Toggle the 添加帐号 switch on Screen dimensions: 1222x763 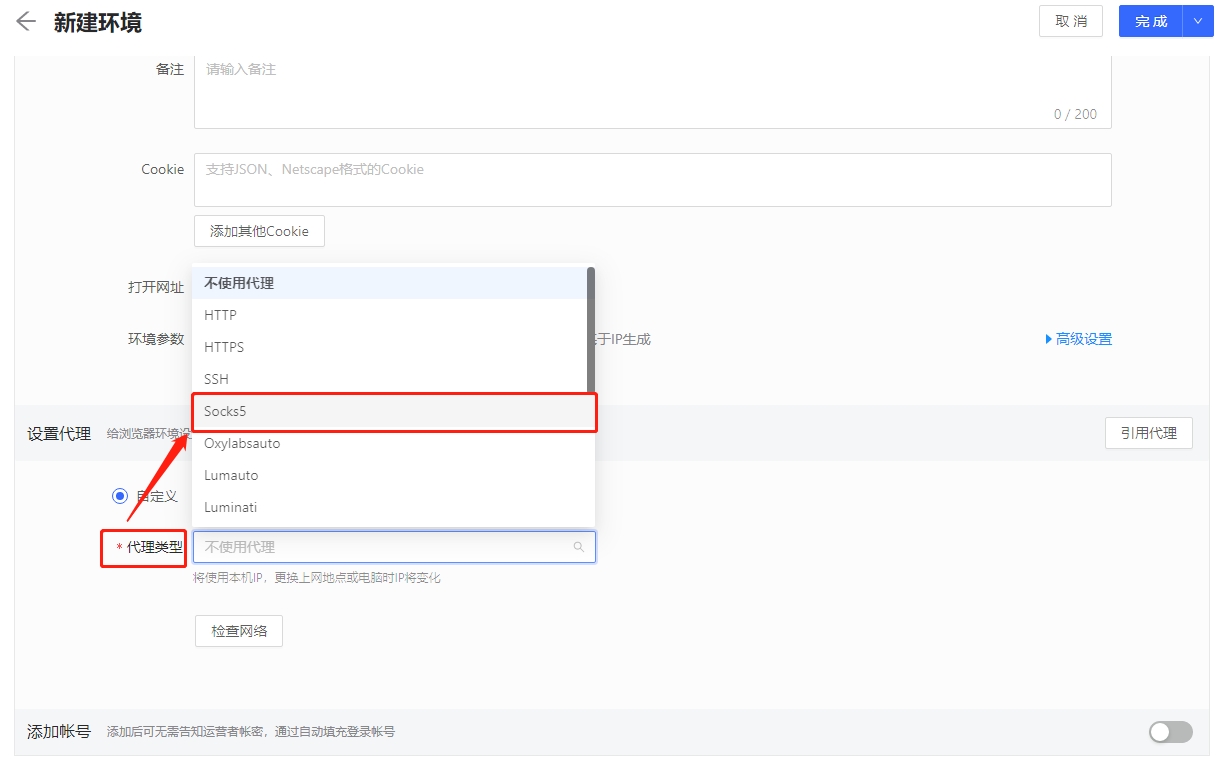pos(1170,732)
